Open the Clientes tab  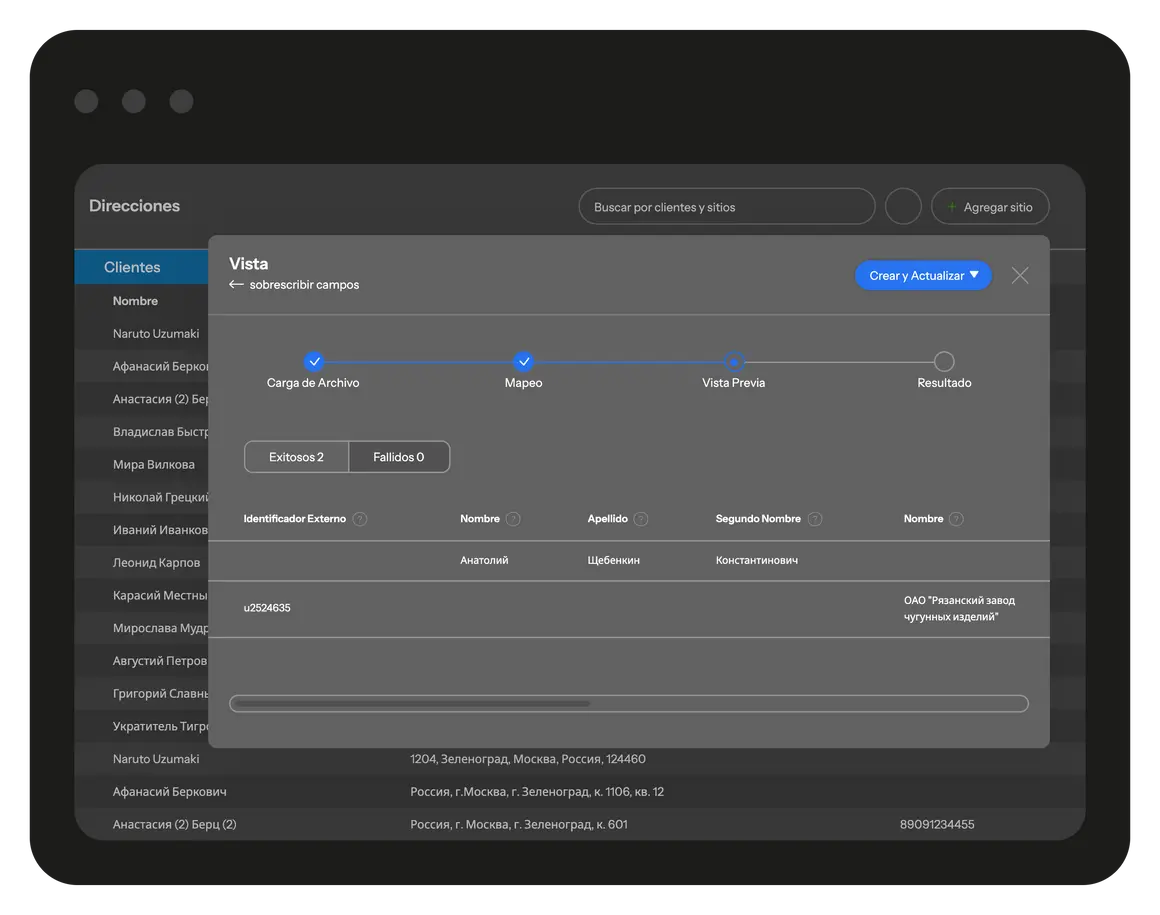tap(132, 267)
